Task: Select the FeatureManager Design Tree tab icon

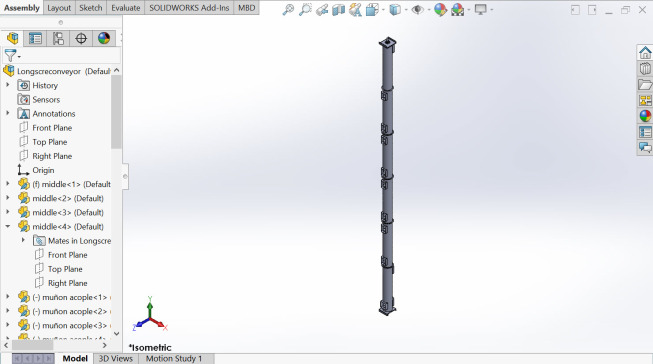Action: (12, 39)
